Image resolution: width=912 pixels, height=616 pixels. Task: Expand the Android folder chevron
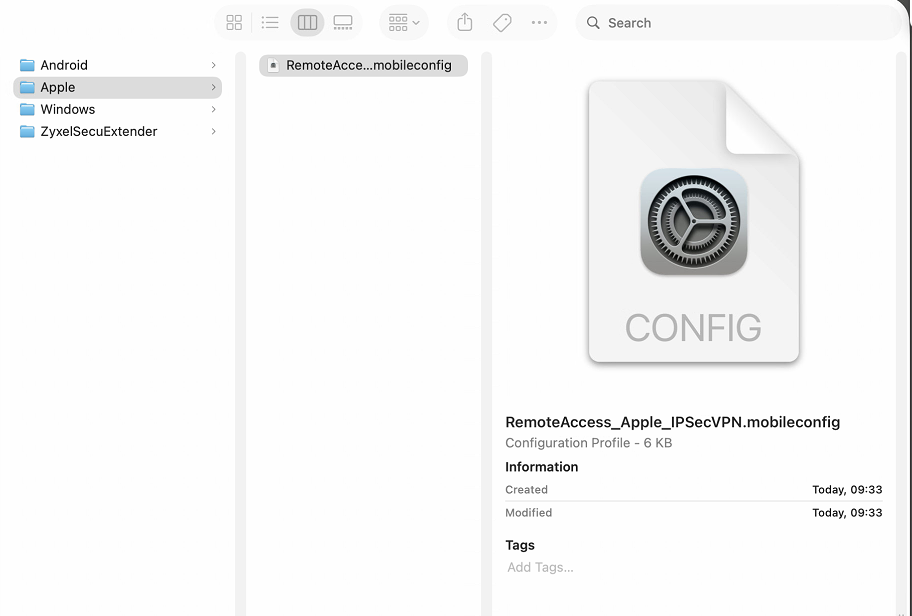coord(214,65)
